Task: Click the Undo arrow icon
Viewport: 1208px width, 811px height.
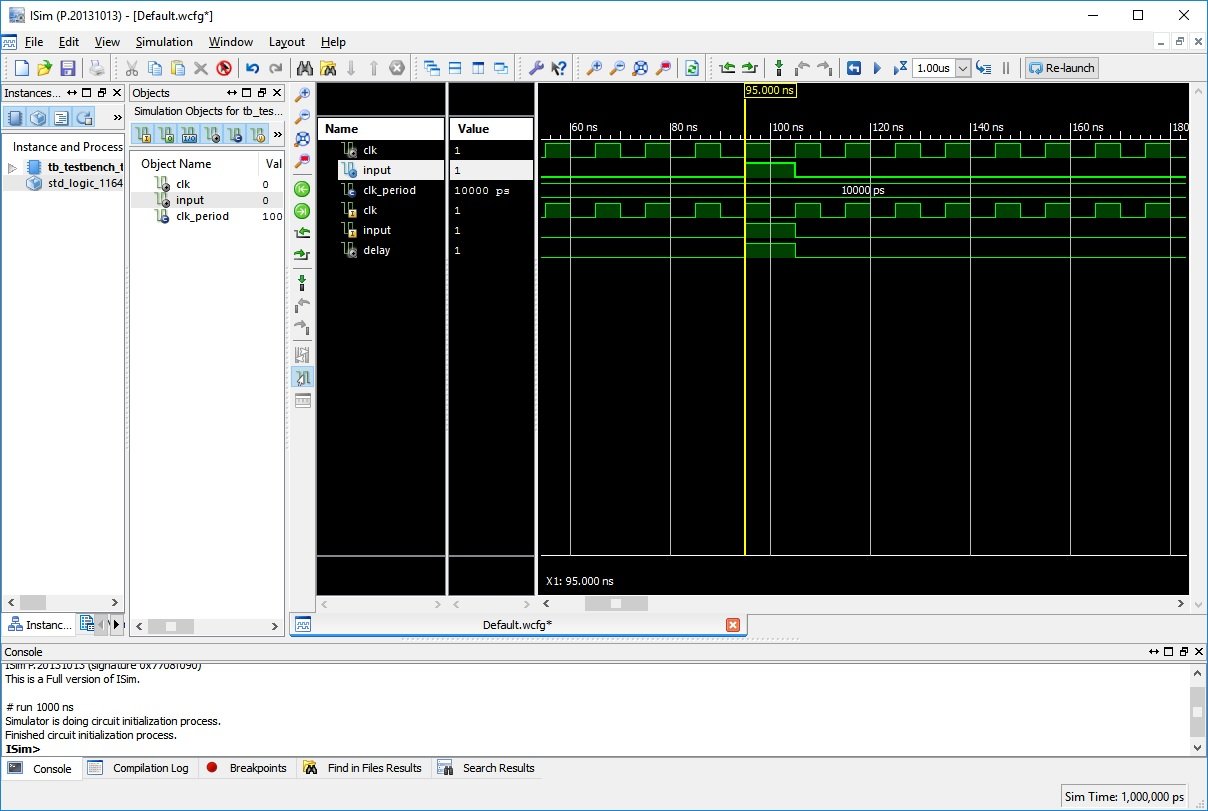Action: click(x=252, y=68)
